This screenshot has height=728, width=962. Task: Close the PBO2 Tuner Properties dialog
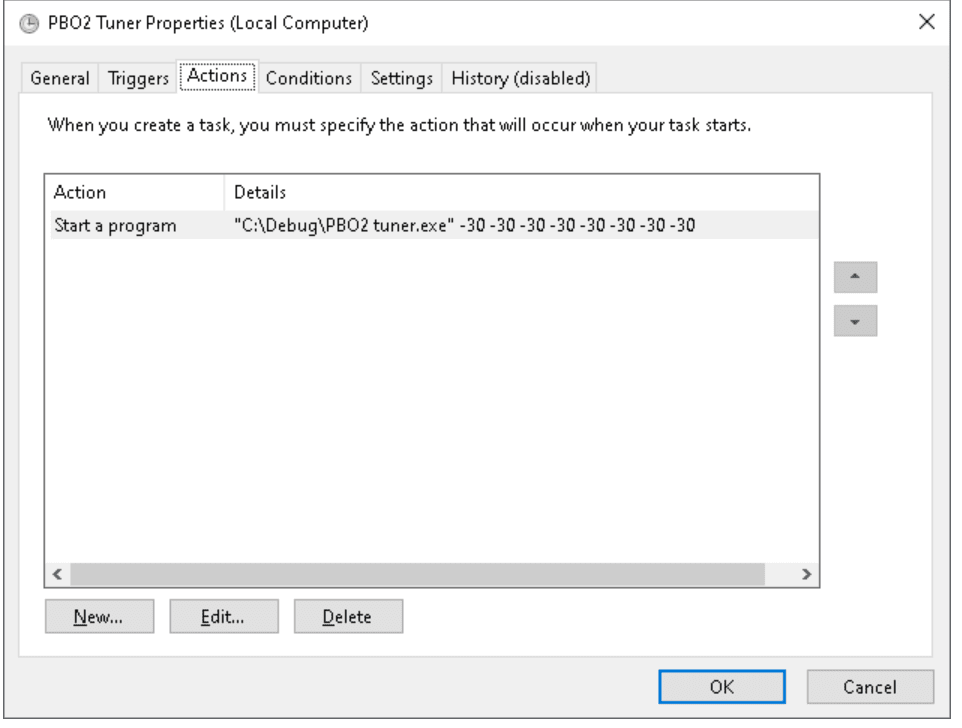[926, 23]
